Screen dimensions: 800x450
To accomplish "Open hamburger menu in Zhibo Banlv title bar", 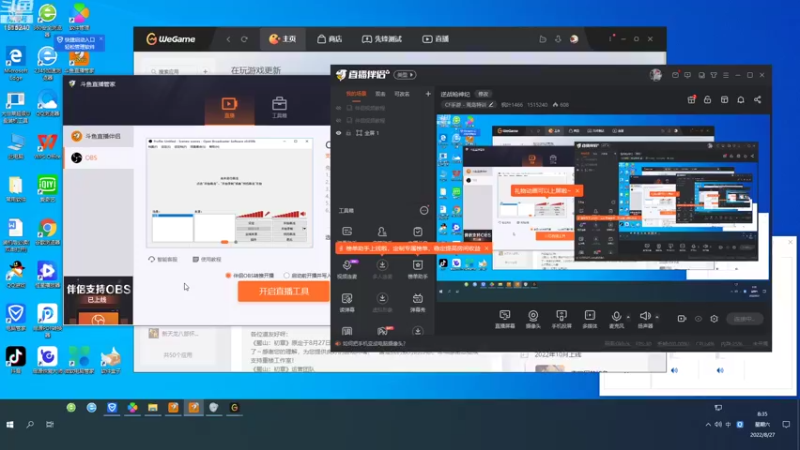I will pyautogui.click(x=726, y=75).
